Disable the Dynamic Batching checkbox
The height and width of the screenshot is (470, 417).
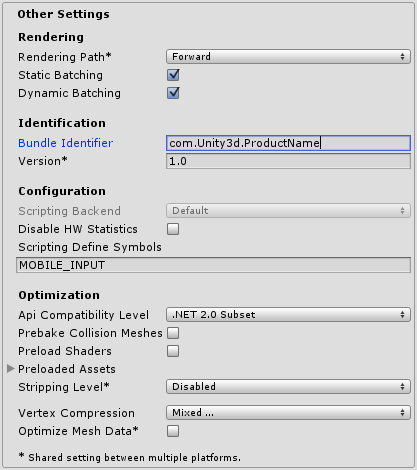(x=173, y=93)
